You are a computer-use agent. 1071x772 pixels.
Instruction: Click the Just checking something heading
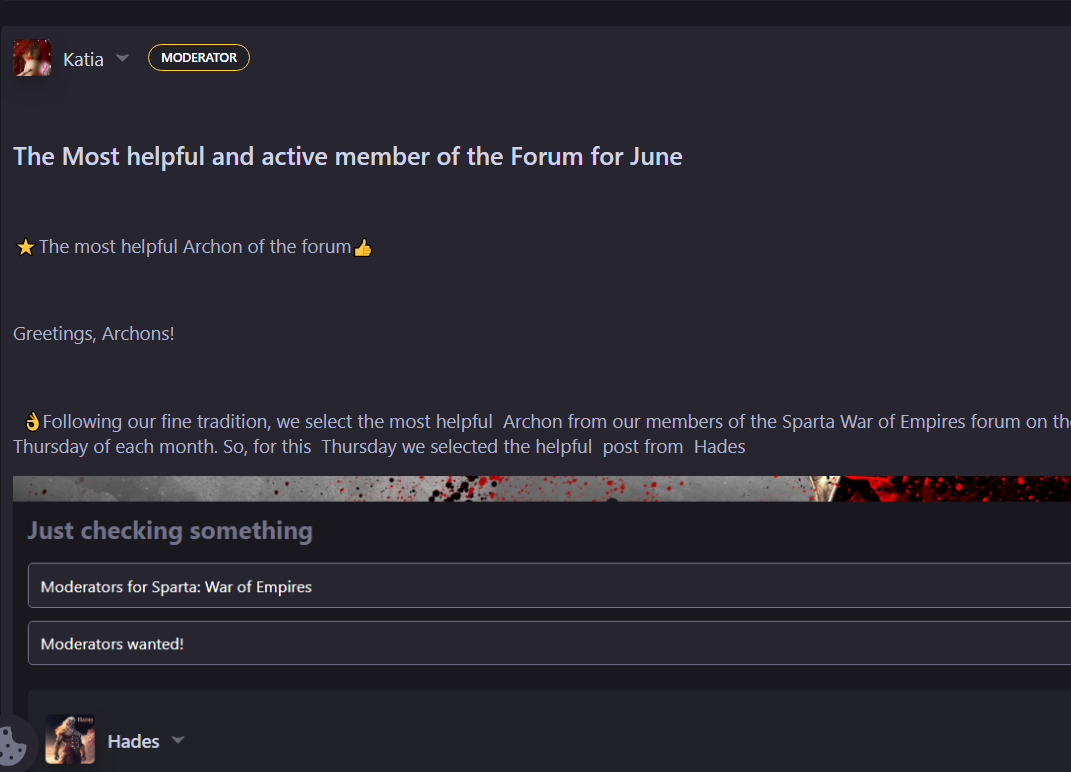(170, 531)
